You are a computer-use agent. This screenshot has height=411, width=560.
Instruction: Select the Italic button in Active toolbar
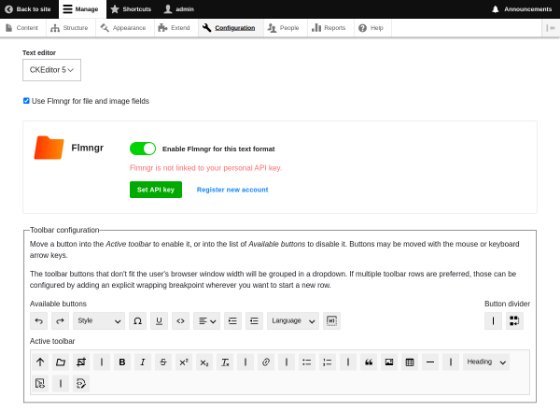coord(142,362)
